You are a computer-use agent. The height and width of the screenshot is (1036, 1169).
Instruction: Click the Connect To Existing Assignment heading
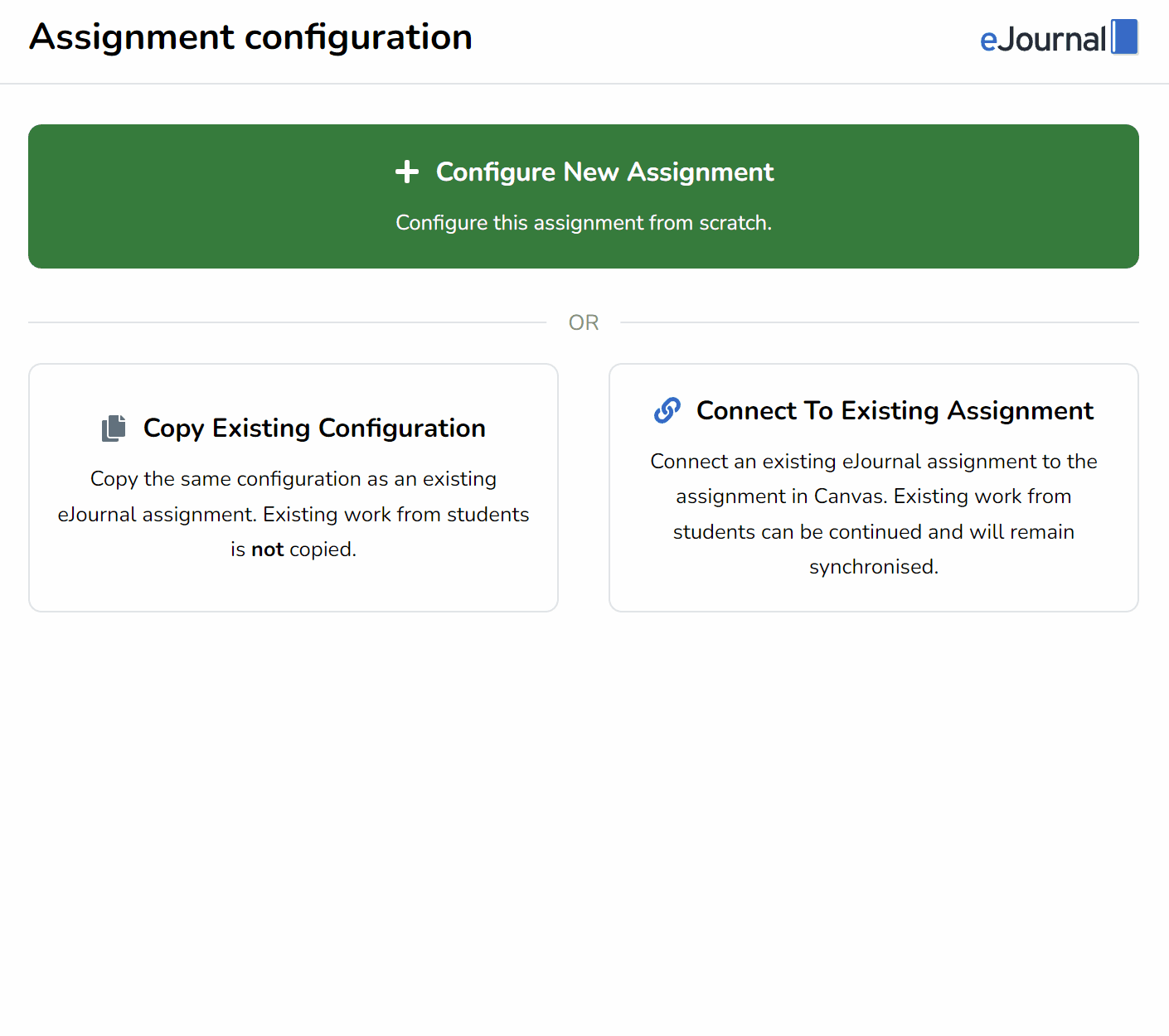pos(895,410)
